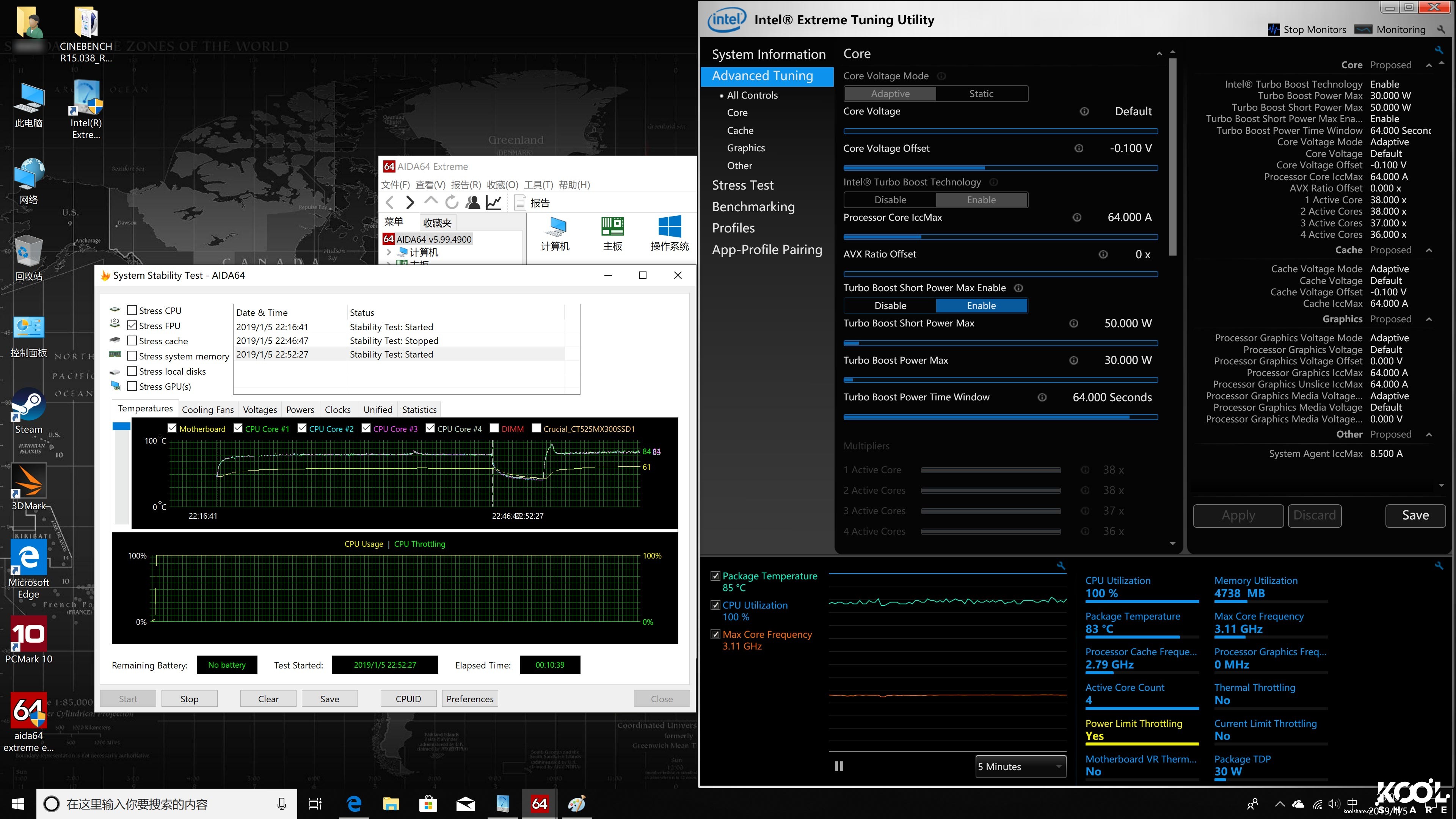Image resolution: width=1456 pixels, height=819 pixels.
Task: Click the Stop button in stability test
Action: pyautogui.click(x=189, y=698)
